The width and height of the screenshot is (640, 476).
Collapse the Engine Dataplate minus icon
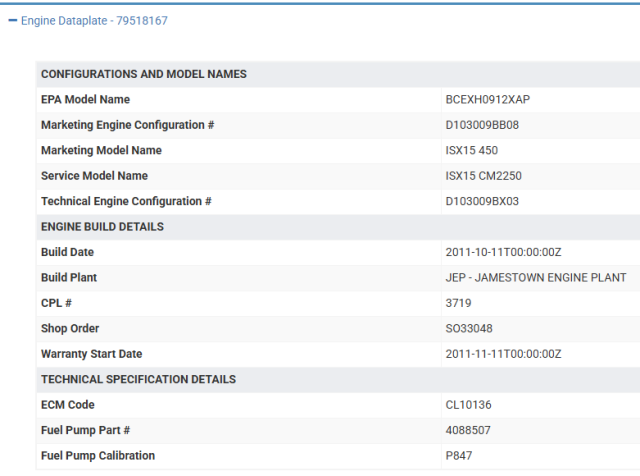click(12, 20)
